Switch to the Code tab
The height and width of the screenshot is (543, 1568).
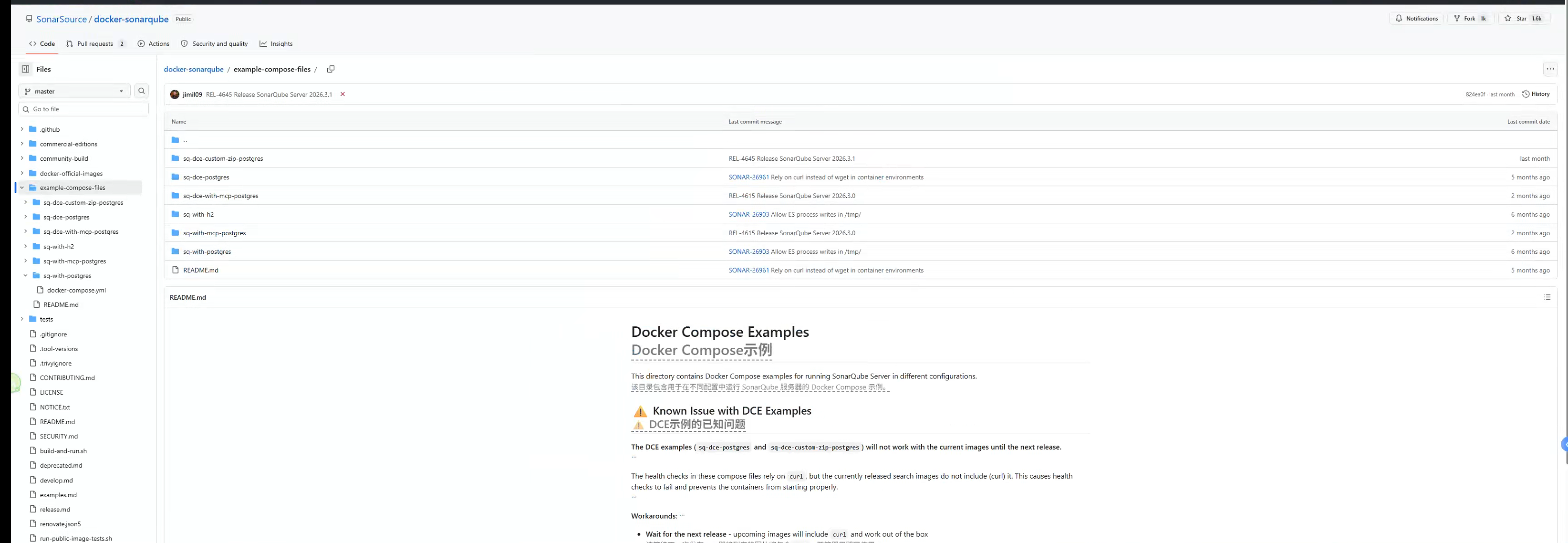pos(42,44)
